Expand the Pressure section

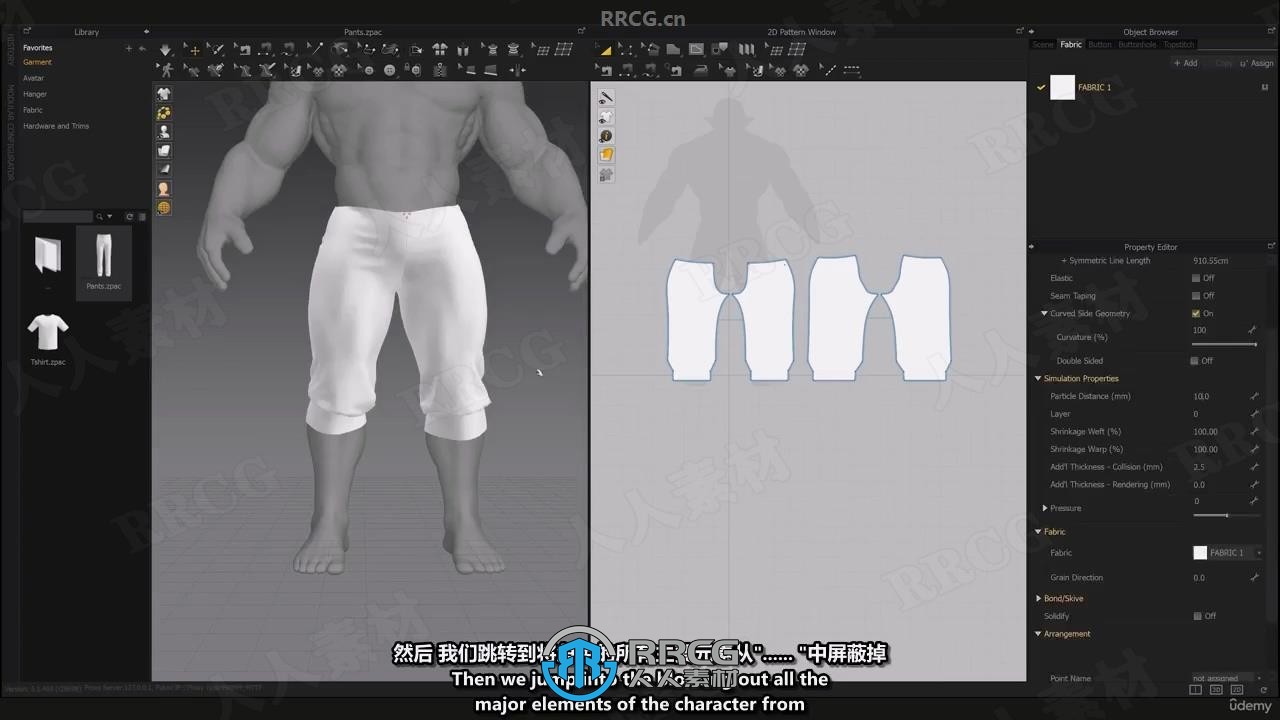(x=1045, y=508)
